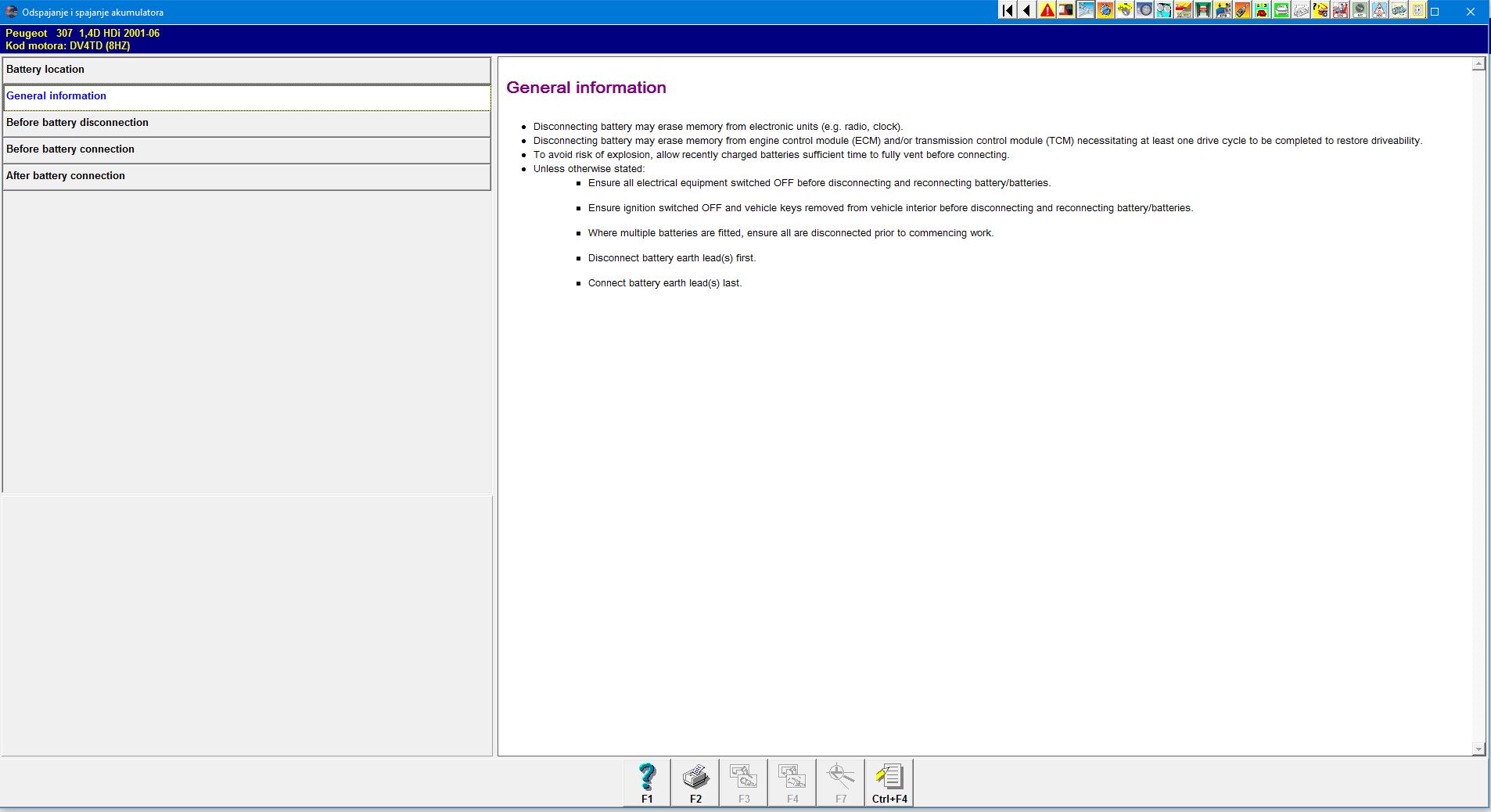This screenshot has width=1491, height=812.
Task: Click the purple General information heading
Action: [x=586, y=88]
